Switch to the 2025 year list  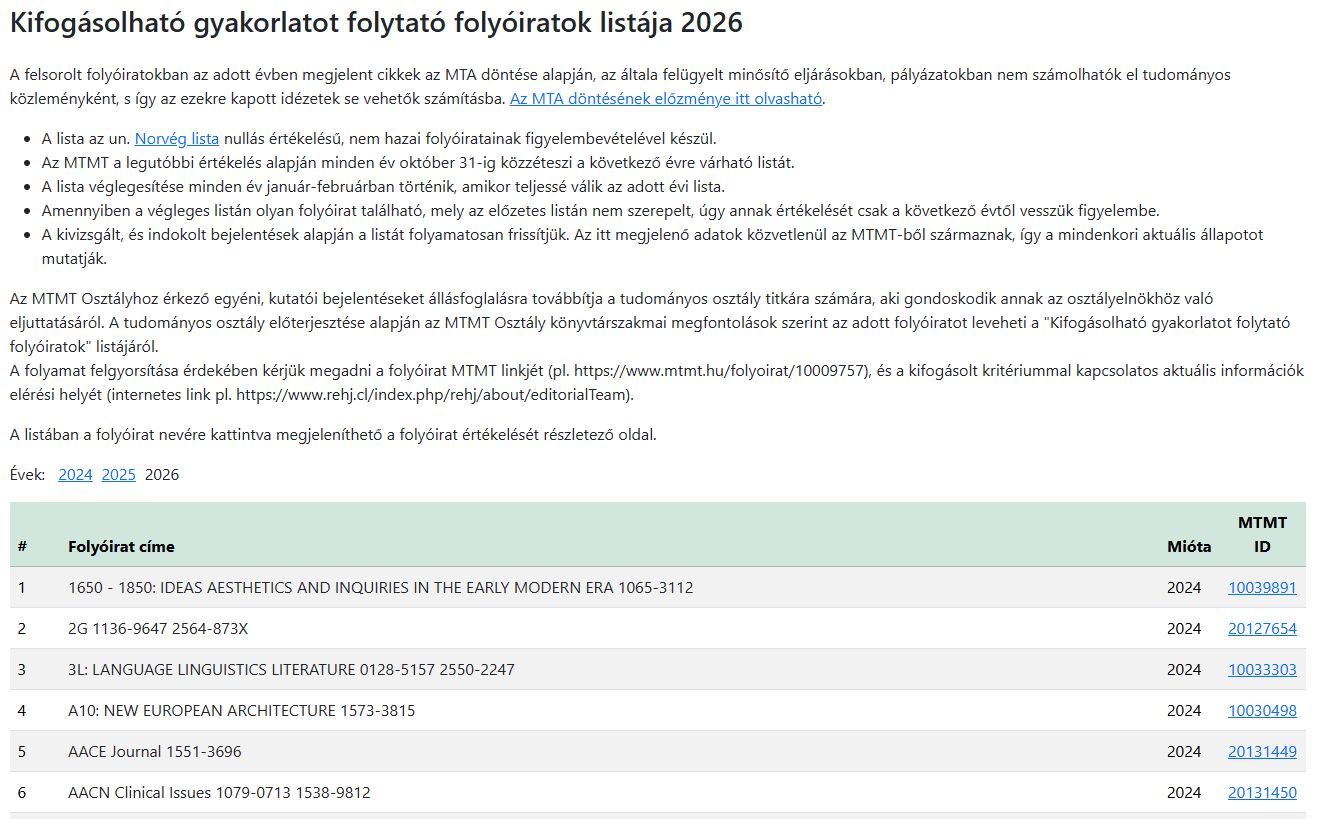(x=118, y=474)
